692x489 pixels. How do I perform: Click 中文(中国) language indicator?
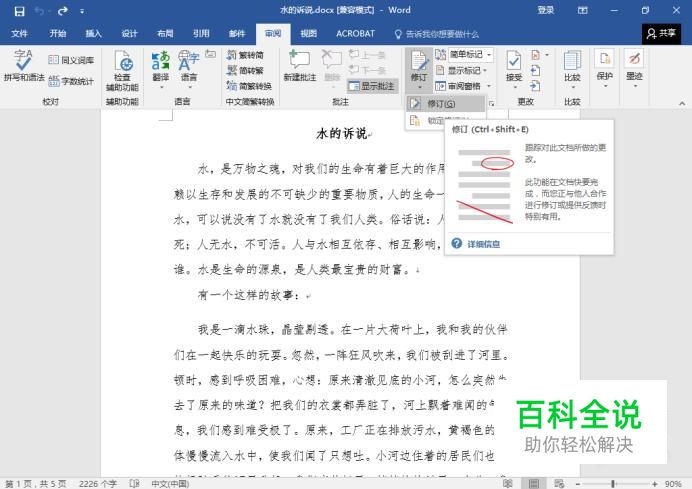pos(170,484)
